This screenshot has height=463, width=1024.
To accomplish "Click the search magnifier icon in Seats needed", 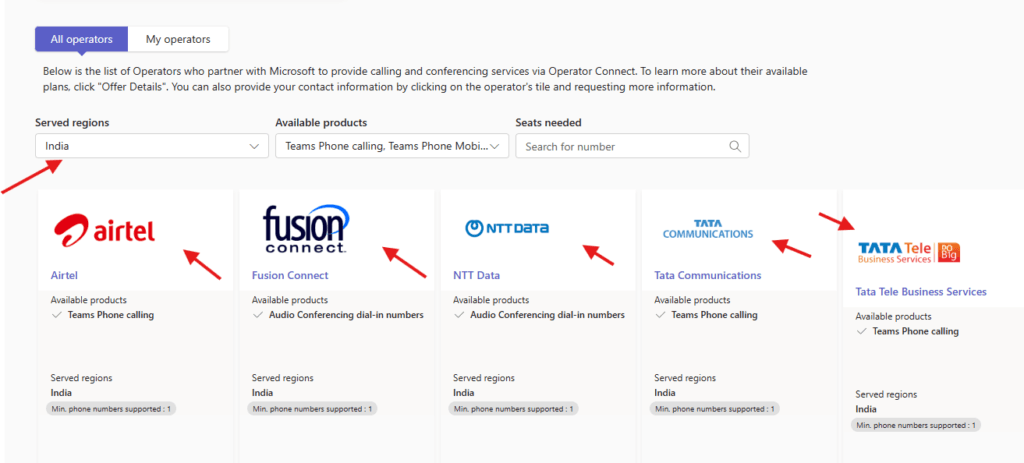I will 735,146.
